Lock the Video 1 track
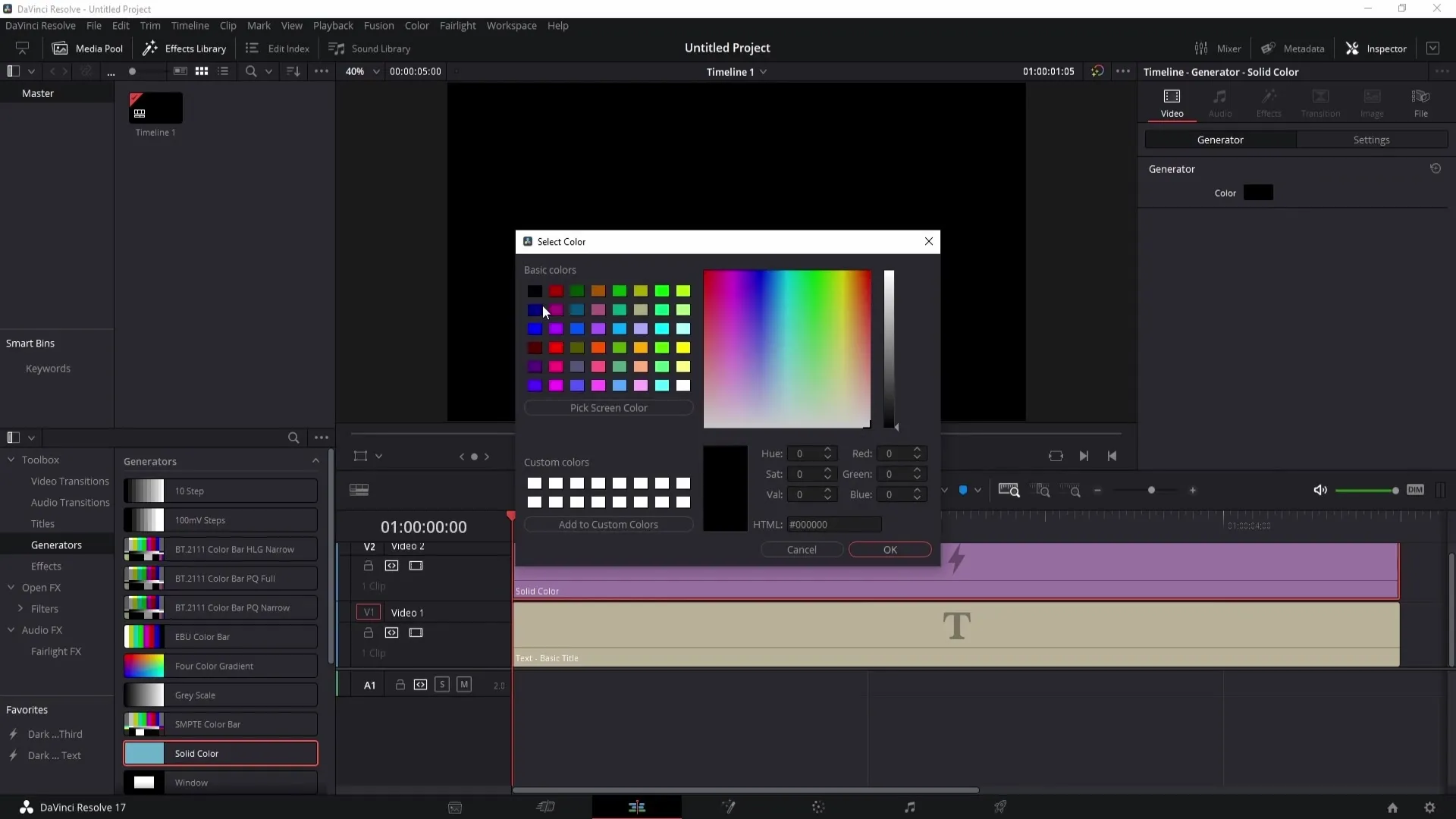 tap(369, 632)
